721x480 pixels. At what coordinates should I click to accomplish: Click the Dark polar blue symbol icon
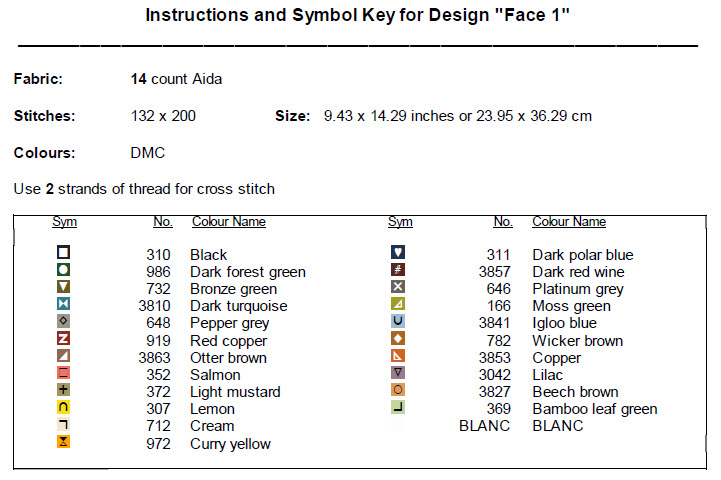tap(398, 254)
